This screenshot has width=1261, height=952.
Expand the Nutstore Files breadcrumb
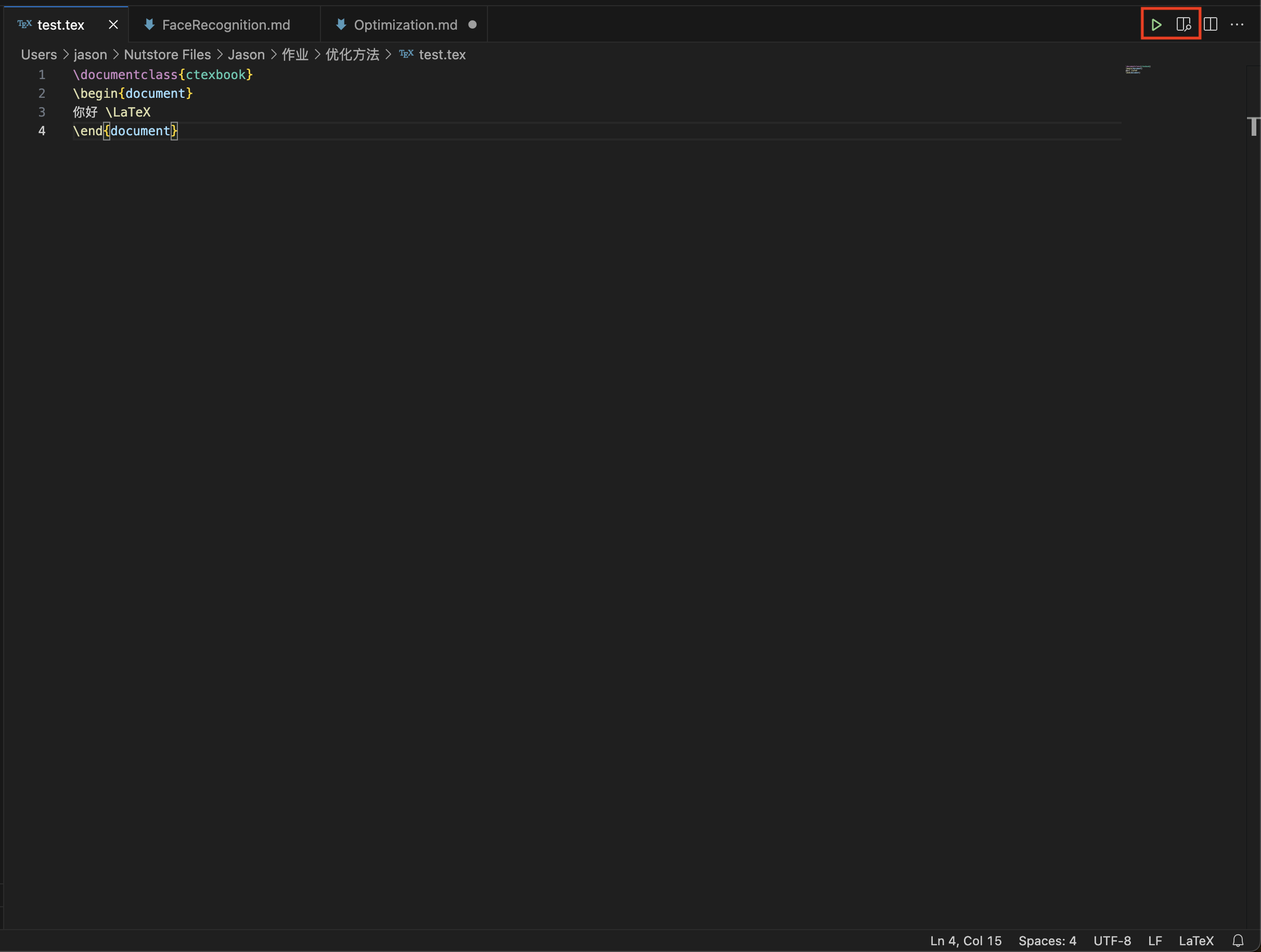(x=167, y=55)
